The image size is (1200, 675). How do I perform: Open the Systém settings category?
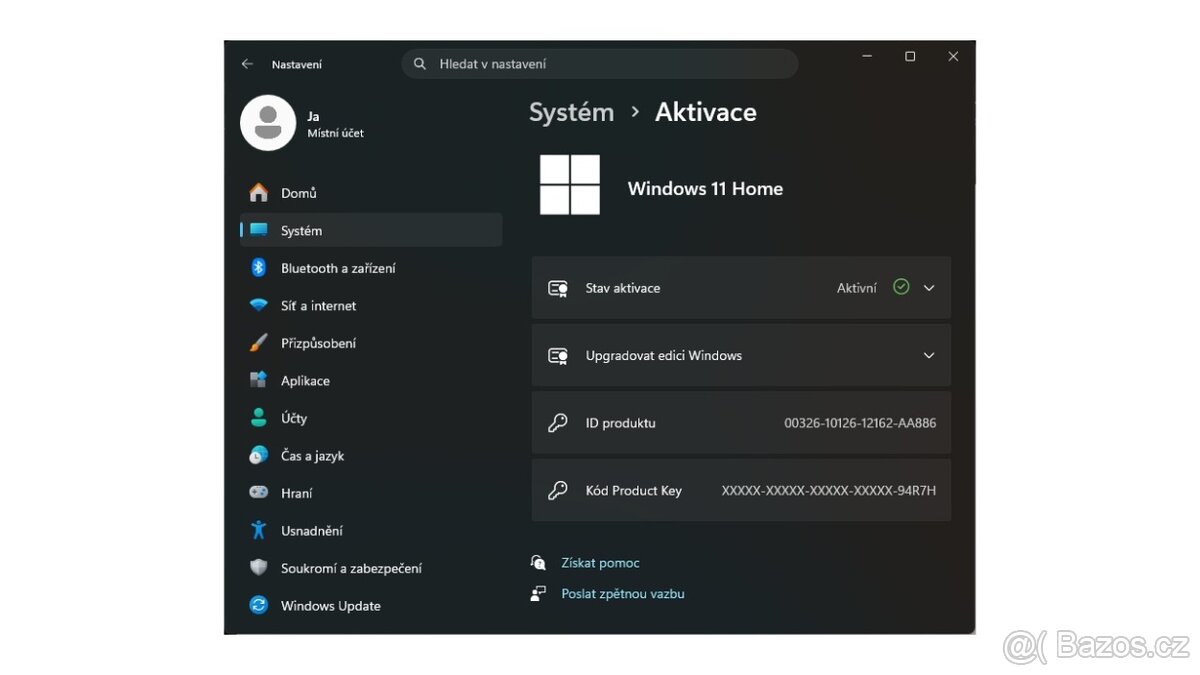click(x=371, y=231)
